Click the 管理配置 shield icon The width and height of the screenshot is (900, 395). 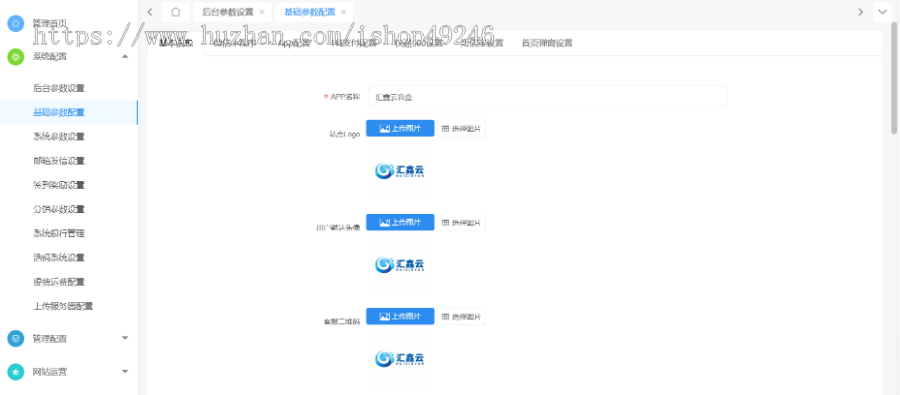15,339
